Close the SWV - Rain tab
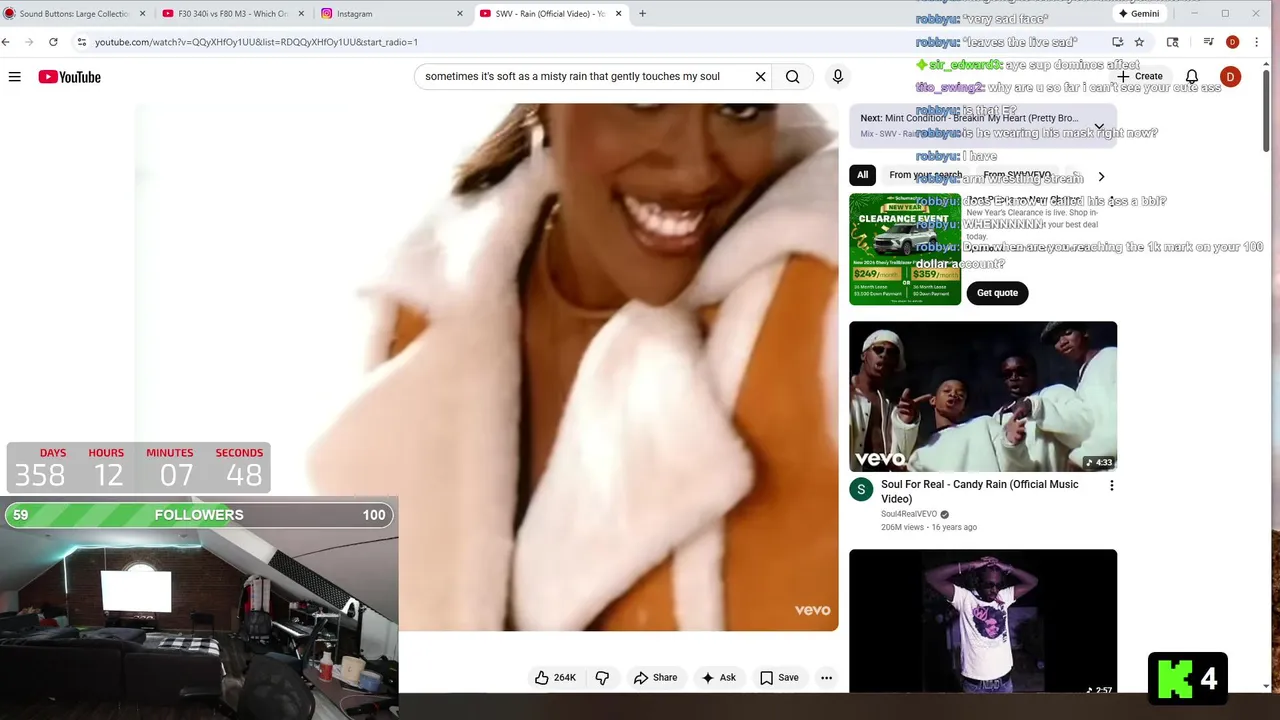The height and width of the screenshot is (720, 1280). tap(619, 14)
